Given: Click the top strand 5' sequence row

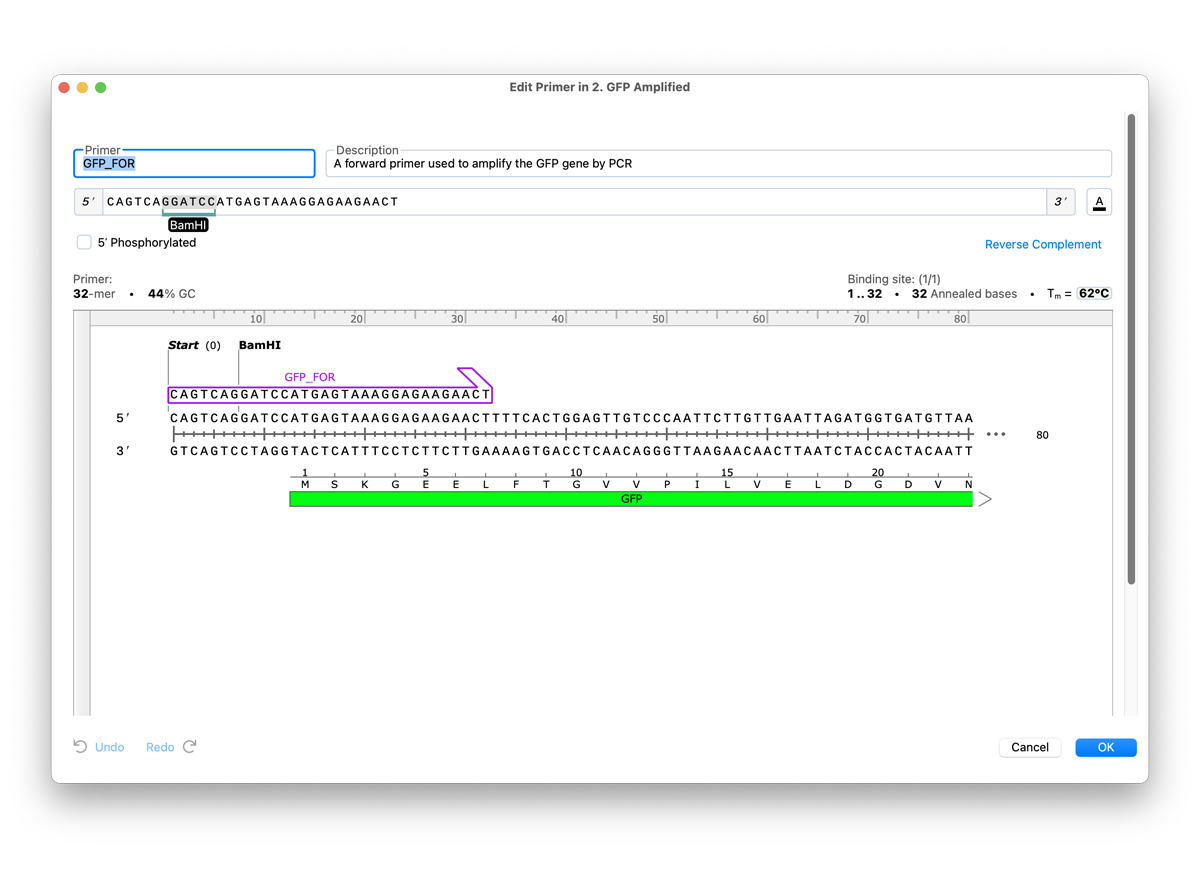Looking at the screenshot, I should point(572,418).
